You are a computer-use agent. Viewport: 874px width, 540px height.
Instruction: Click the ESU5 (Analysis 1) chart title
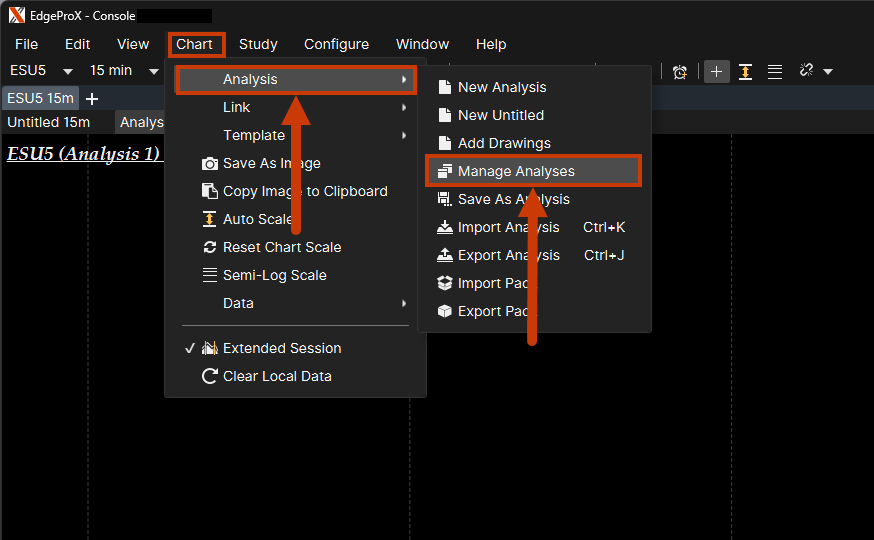click(83, 154)
